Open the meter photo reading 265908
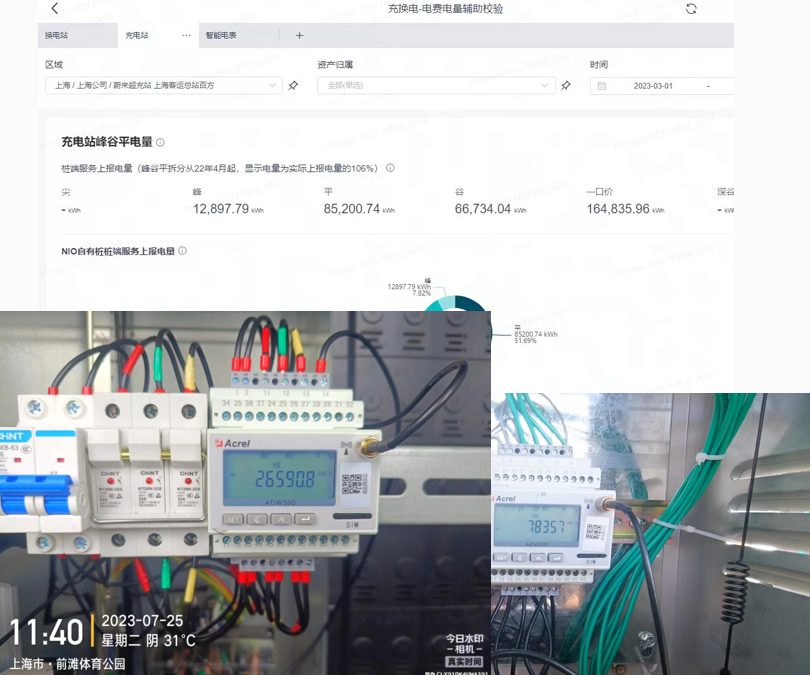Viewport: 810px width, 675px height. coord(245,493)
